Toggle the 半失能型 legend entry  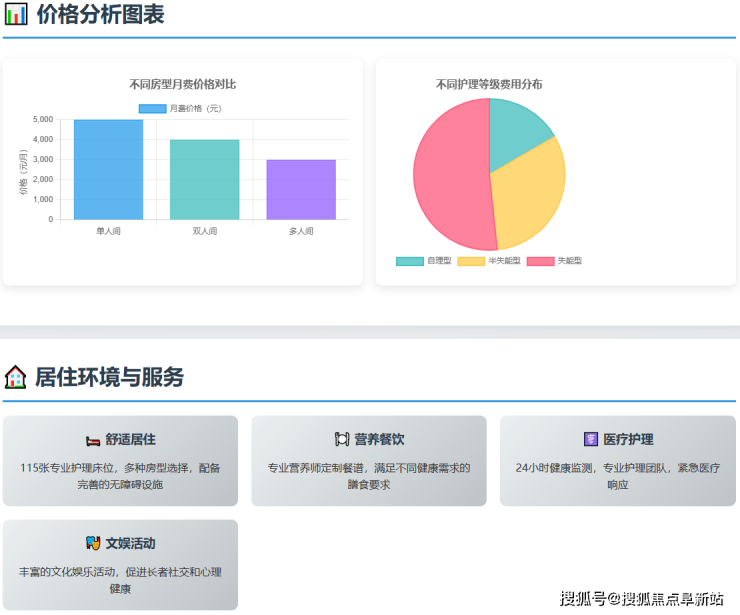pos(489,261)
